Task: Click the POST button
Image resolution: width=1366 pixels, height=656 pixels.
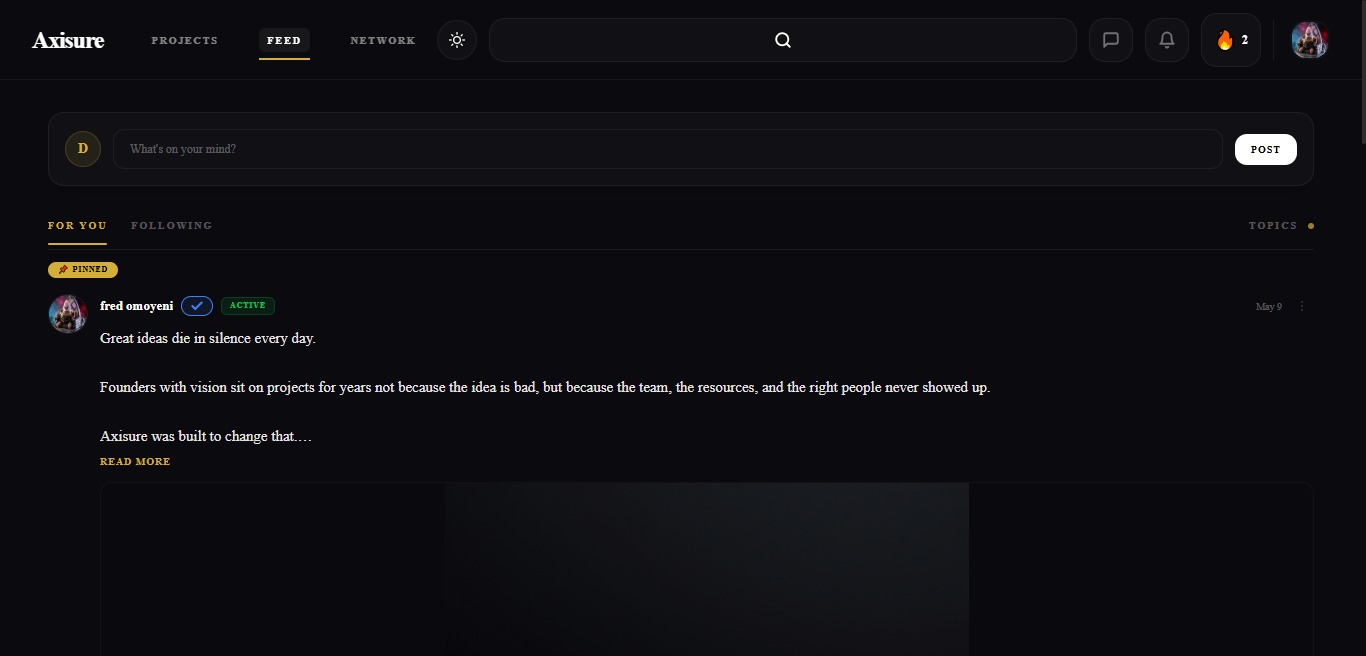Action: [1265, 149]
